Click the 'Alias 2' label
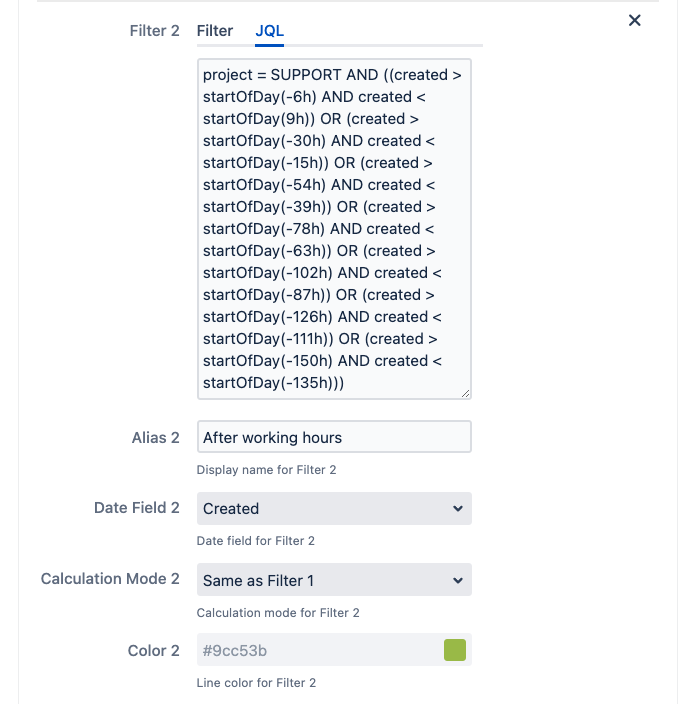 tap(156, 437)
